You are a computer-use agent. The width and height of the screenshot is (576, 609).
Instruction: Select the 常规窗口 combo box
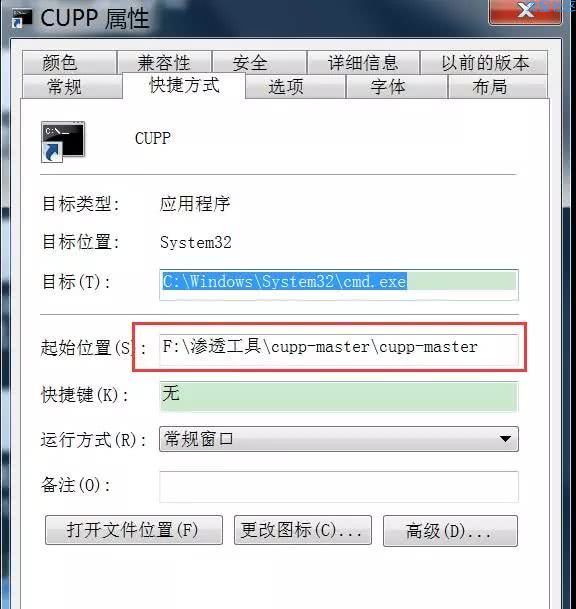pos(339,439)
